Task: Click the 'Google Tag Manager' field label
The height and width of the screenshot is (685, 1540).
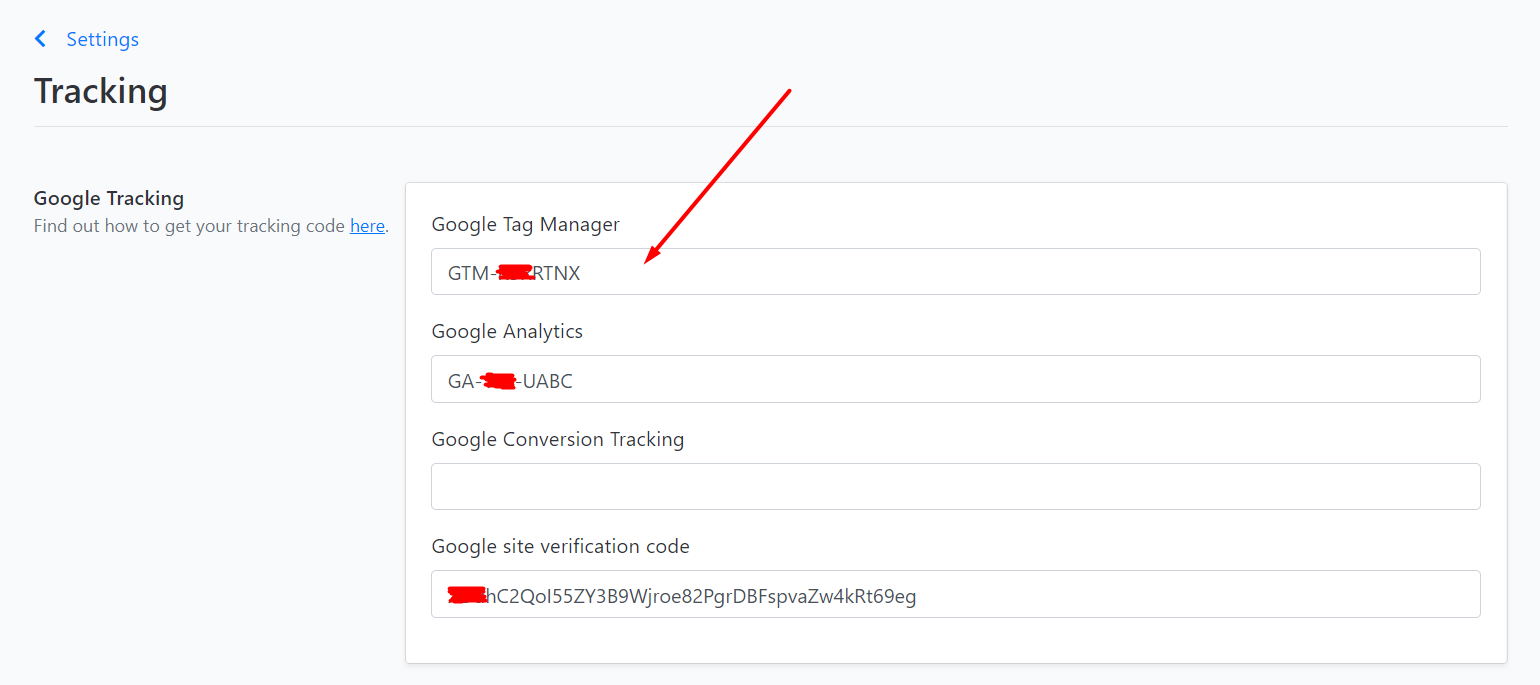Action: click(526, 225)
